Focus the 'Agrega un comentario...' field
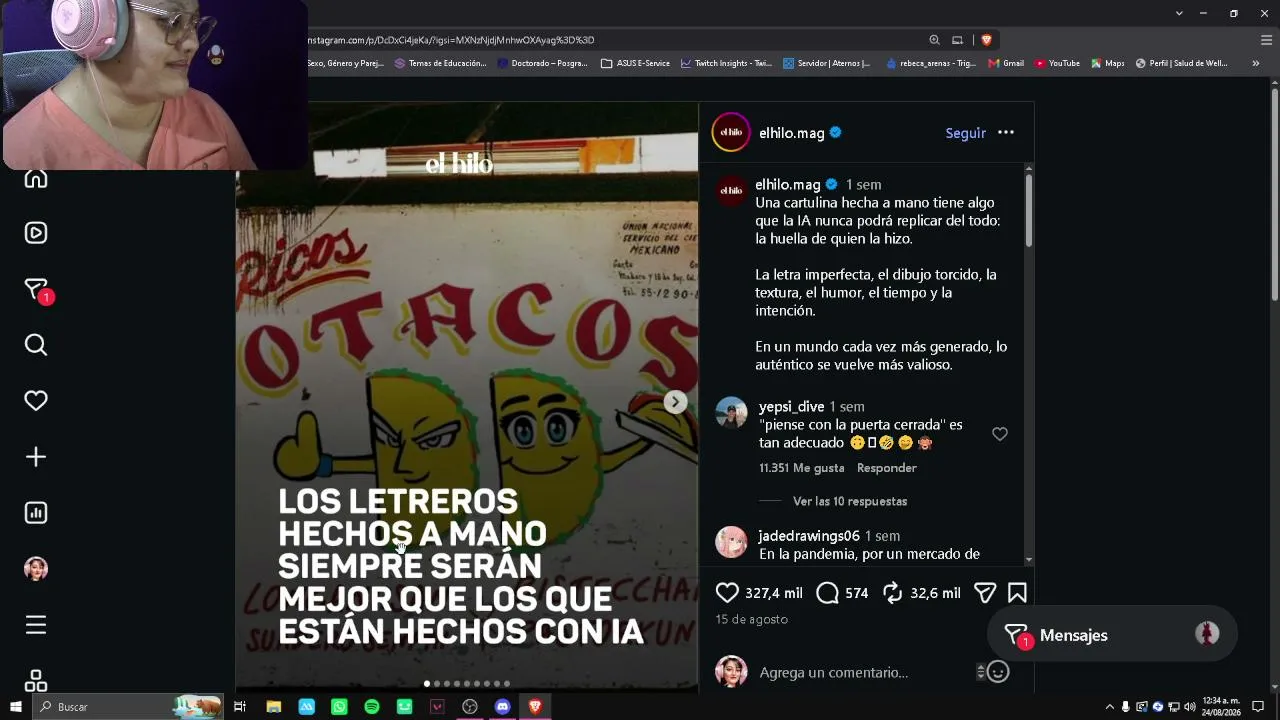1280x720 pixels. click(x=865, y=672)
